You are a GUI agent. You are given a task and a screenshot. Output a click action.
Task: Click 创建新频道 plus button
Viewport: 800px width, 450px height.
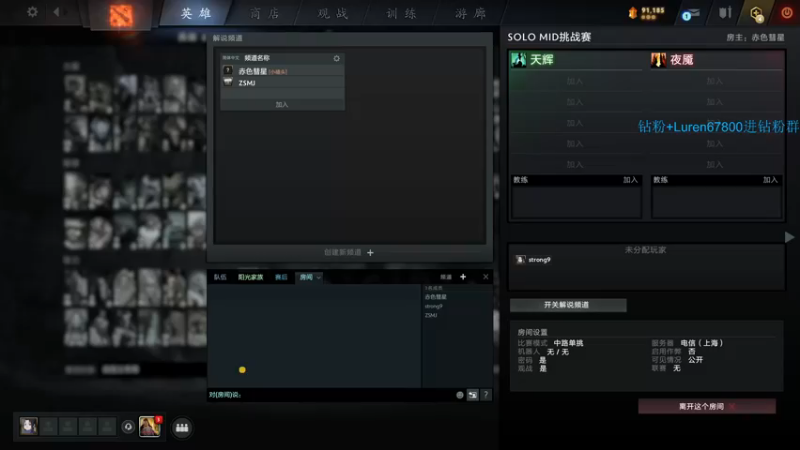(370, 253)
